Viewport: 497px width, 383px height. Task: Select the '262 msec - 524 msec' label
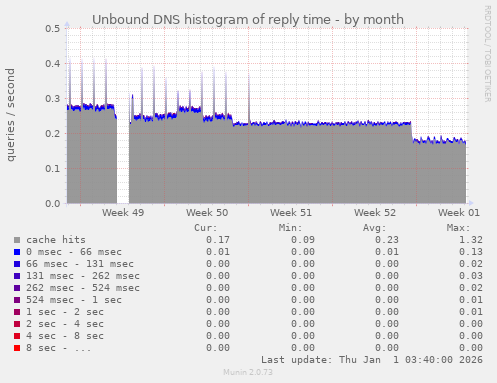click(x=83, y=288)
